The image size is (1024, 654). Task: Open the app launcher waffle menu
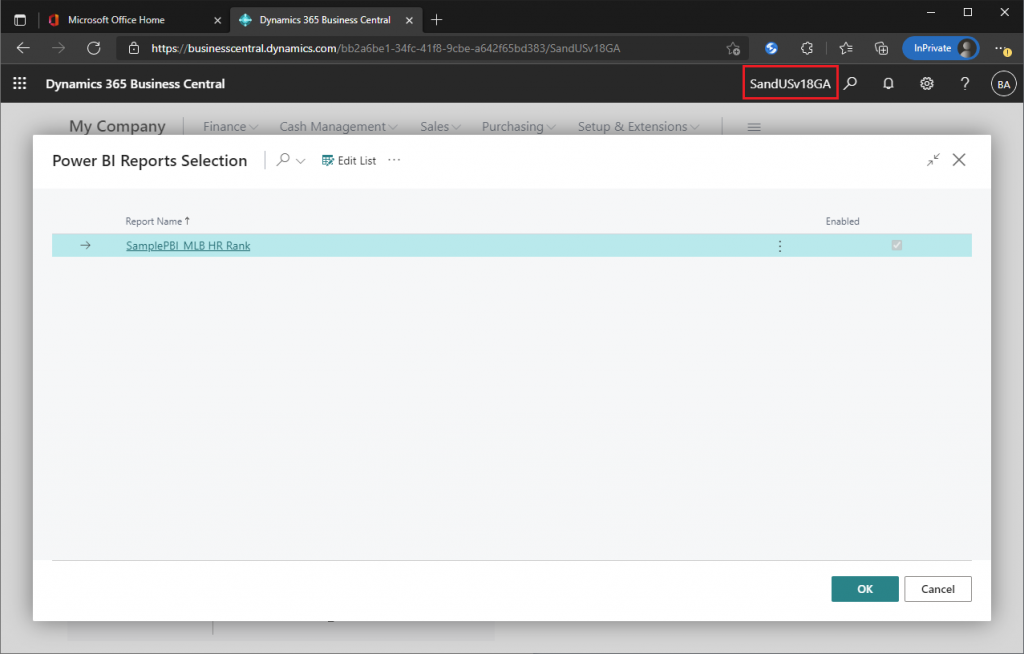20,84
